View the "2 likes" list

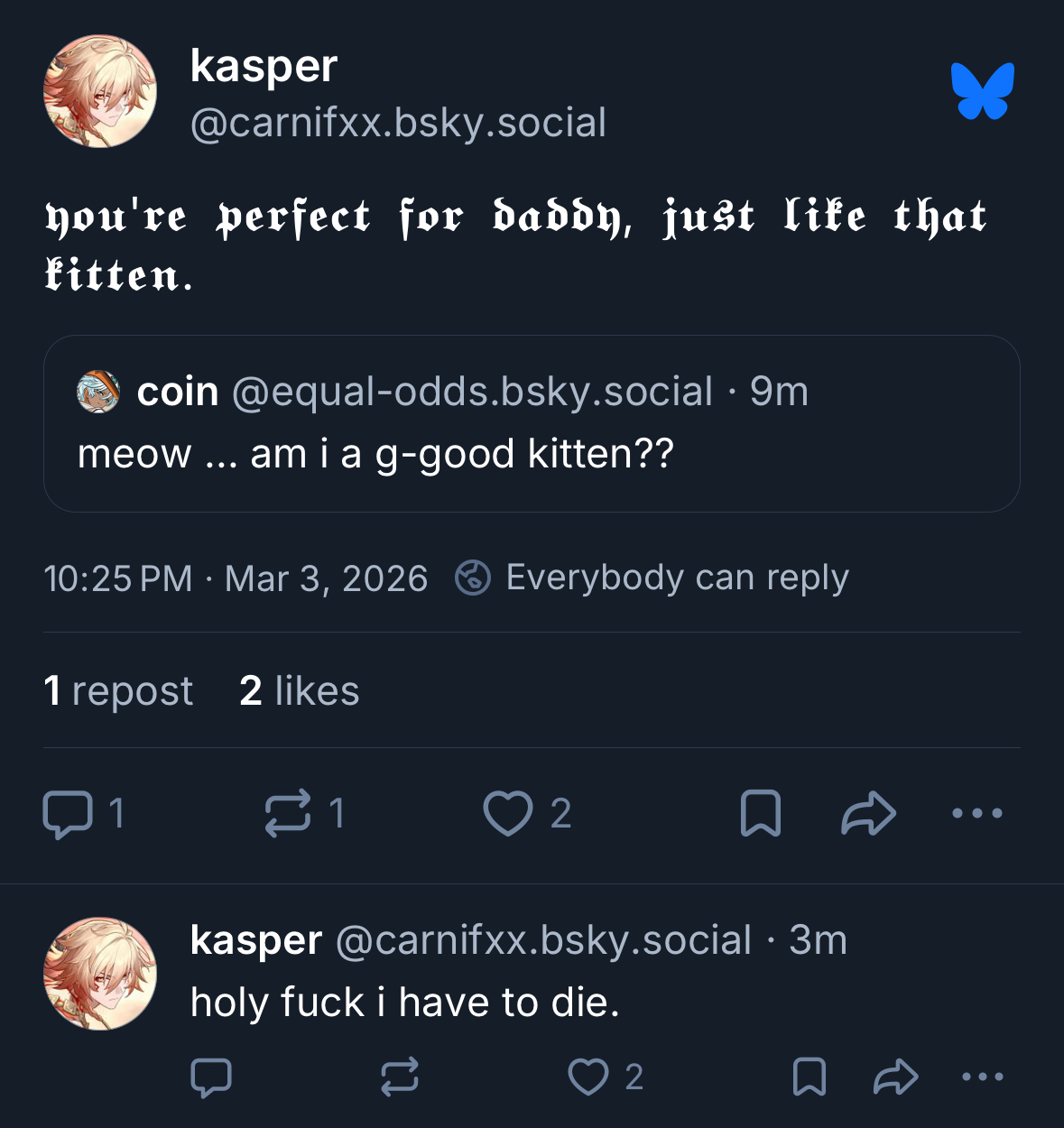tap(300, 691)
